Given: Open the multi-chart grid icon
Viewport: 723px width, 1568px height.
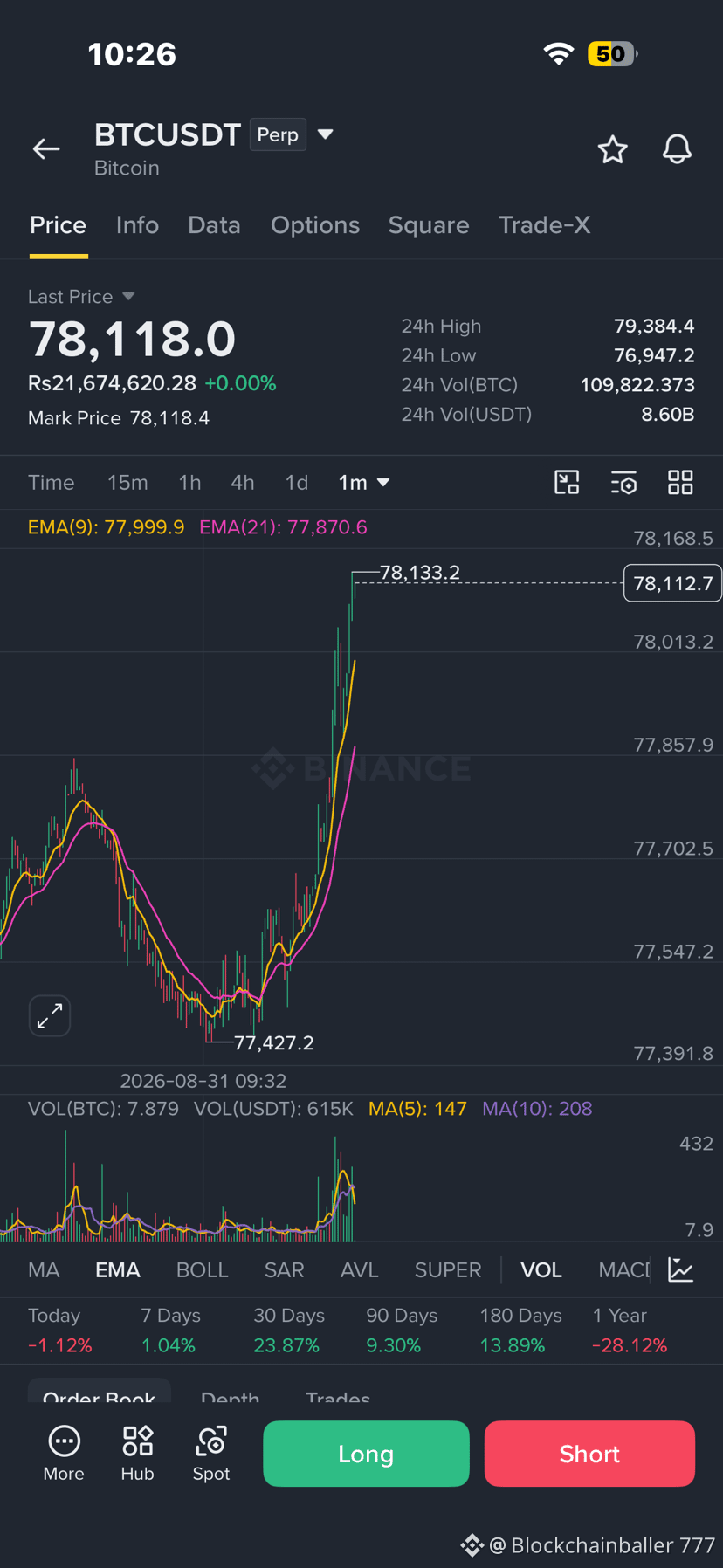Looking at the screenshot, I should tap(680, 483).
